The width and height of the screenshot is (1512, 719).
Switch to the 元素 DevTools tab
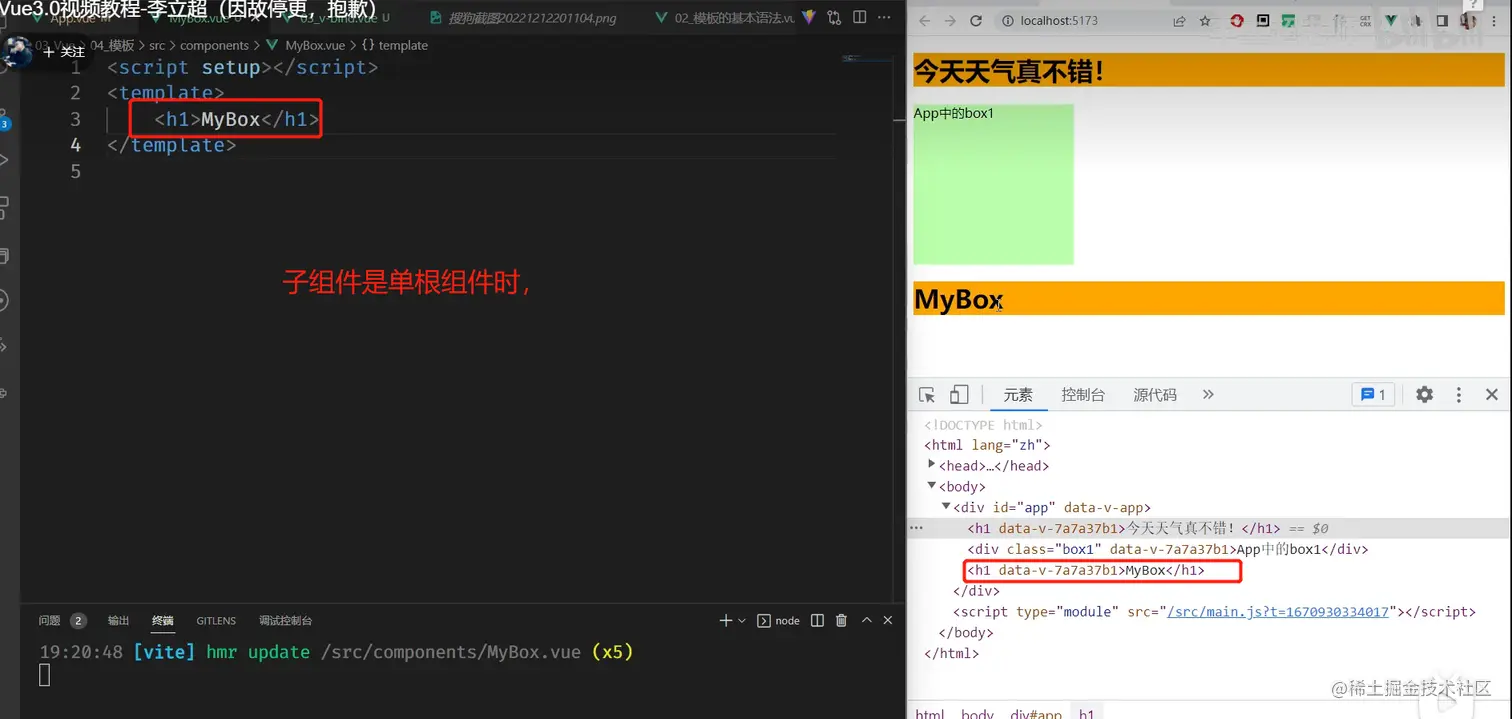point(1018,395)
